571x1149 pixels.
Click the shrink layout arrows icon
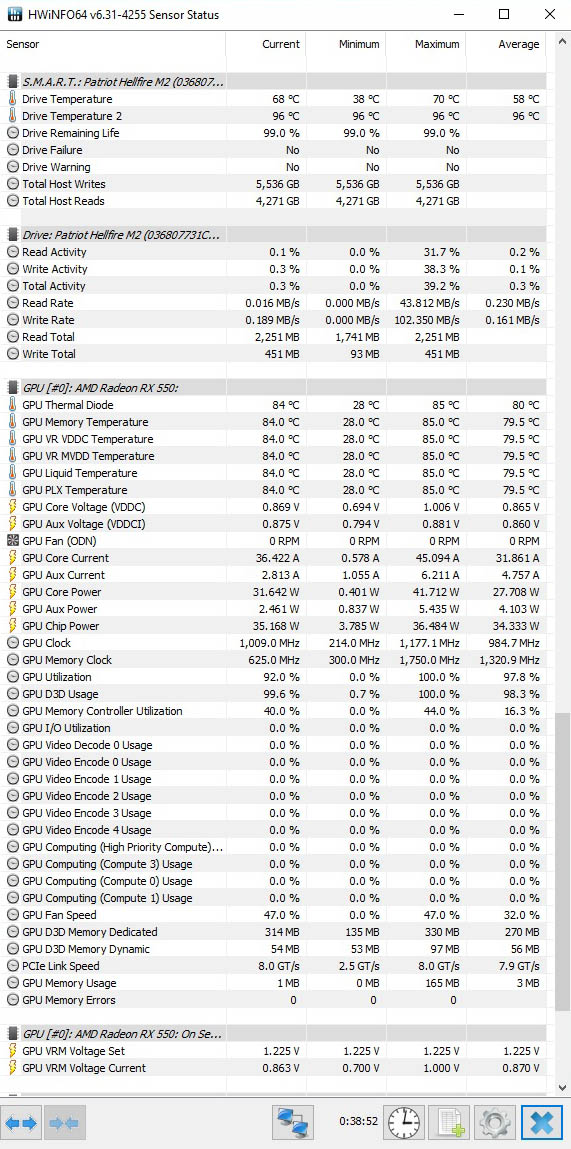(65, 1122)
